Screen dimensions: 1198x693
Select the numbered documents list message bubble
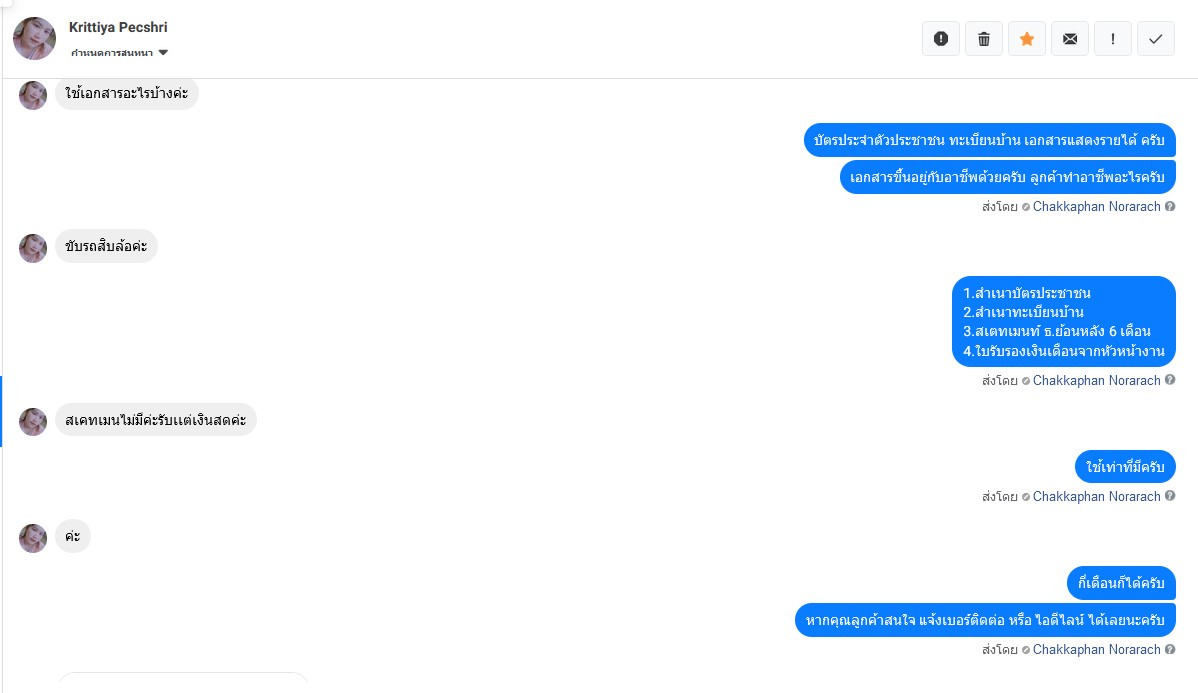coord(1064,322)
